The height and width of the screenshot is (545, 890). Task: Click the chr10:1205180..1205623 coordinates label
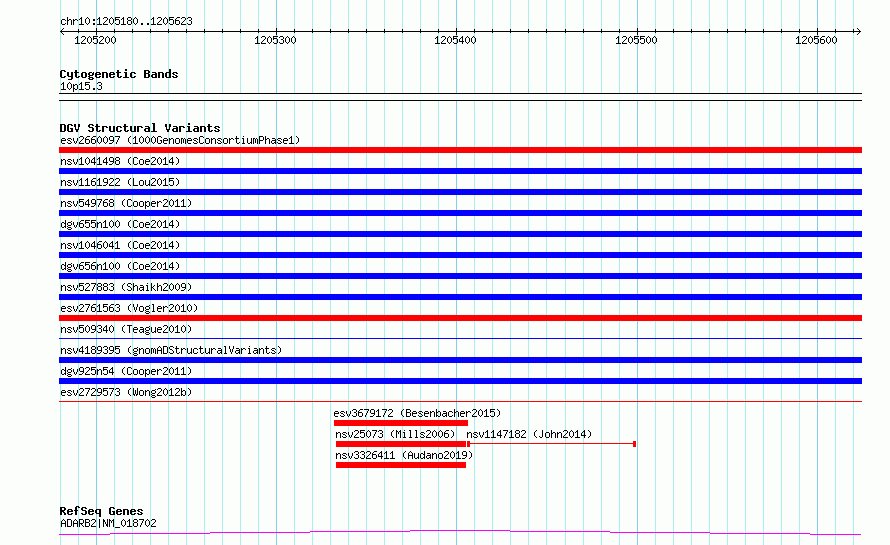[x=126, y=22]
